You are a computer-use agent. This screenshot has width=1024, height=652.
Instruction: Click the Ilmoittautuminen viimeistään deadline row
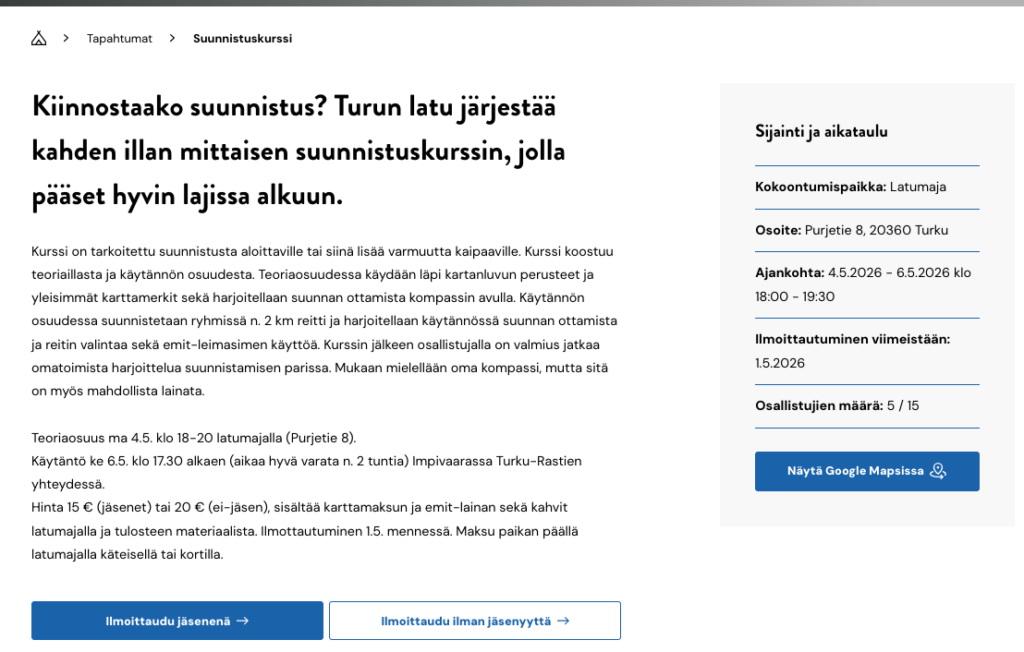click(852, 351)
